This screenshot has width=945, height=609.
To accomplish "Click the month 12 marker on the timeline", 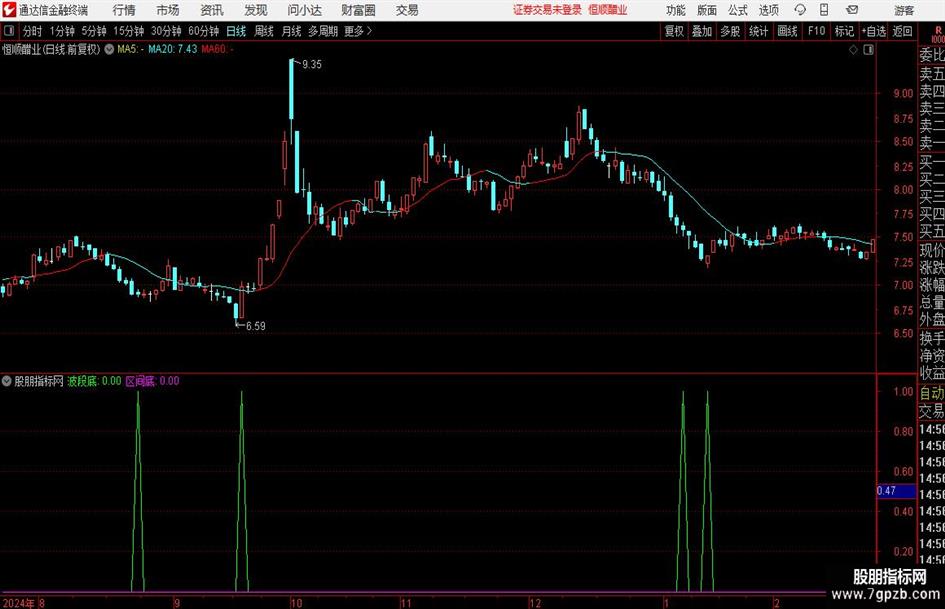I will tap(535, 603).
